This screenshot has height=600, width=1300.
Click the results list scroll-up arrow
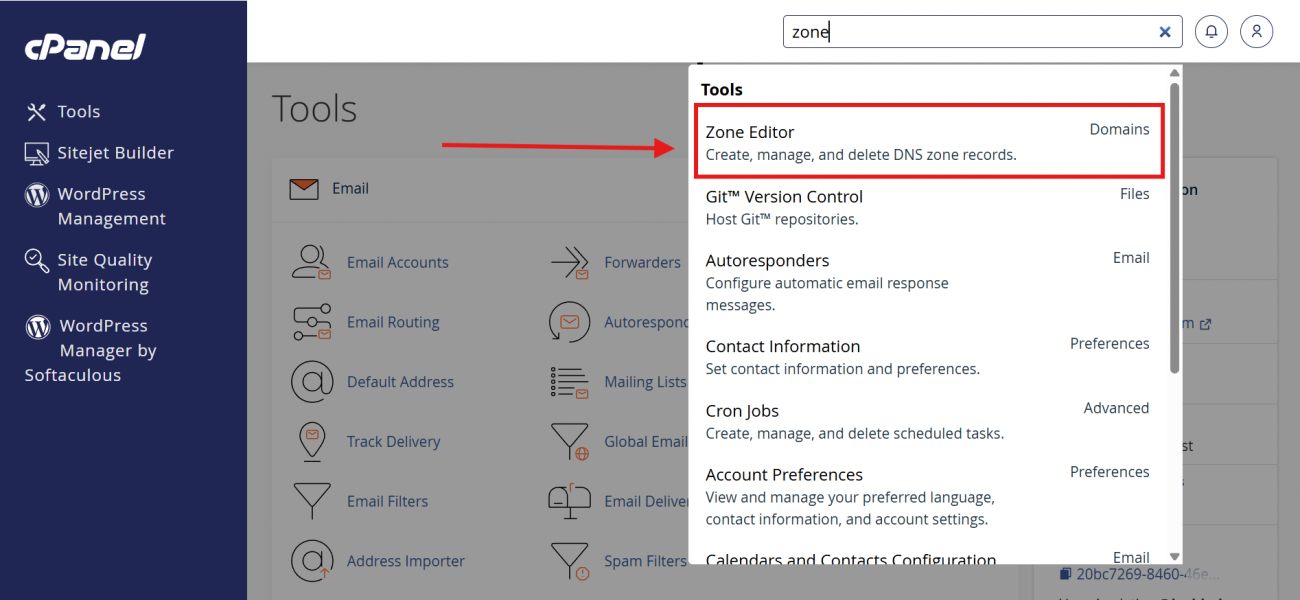pos(1175,73)
